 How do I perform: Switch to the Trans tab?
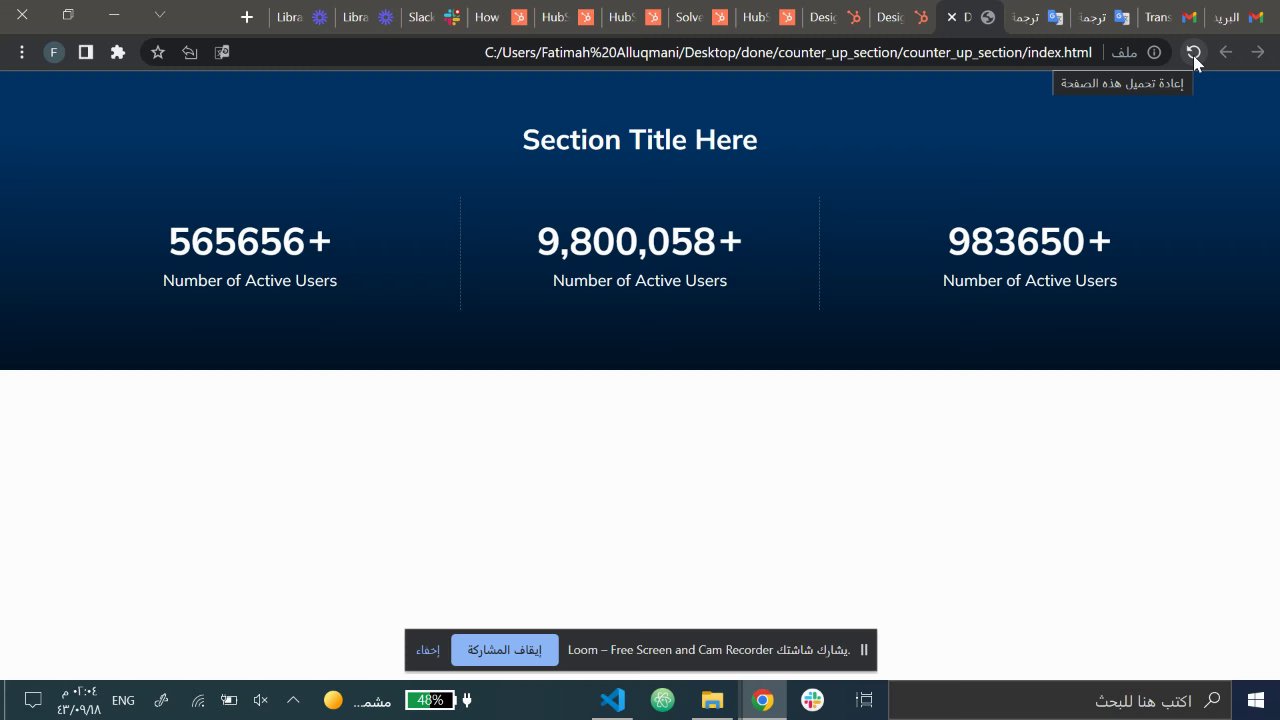pos(1171,17)
